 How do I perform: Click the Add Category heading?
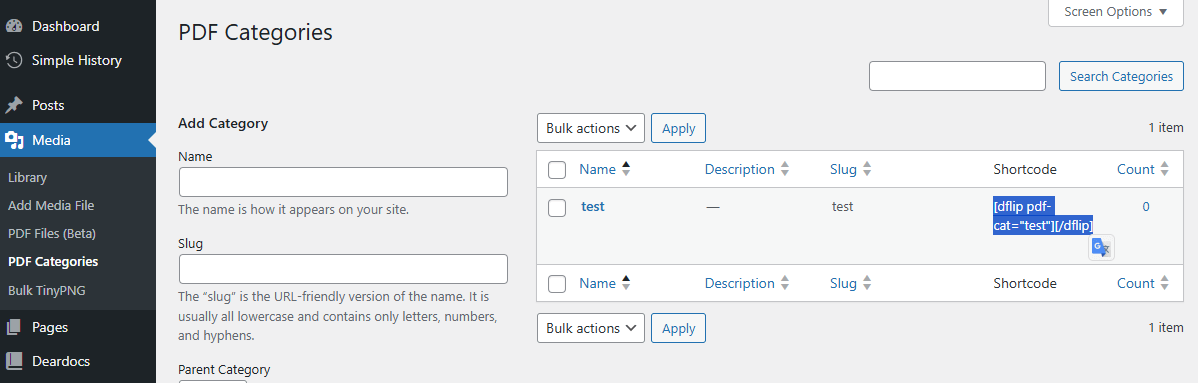(223, 124)
